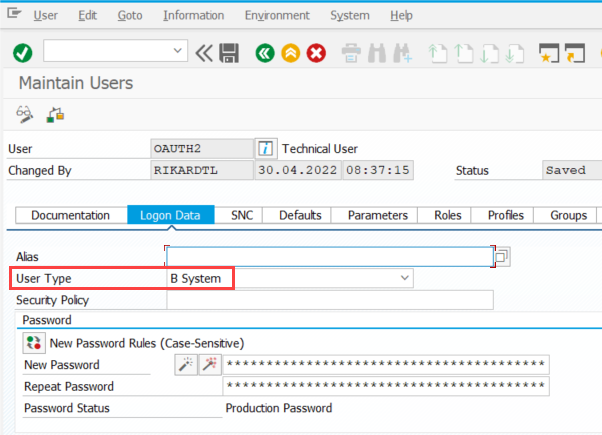Click the Print icon
This screenshot has width=602, height=435.
[x=351, y=53]
